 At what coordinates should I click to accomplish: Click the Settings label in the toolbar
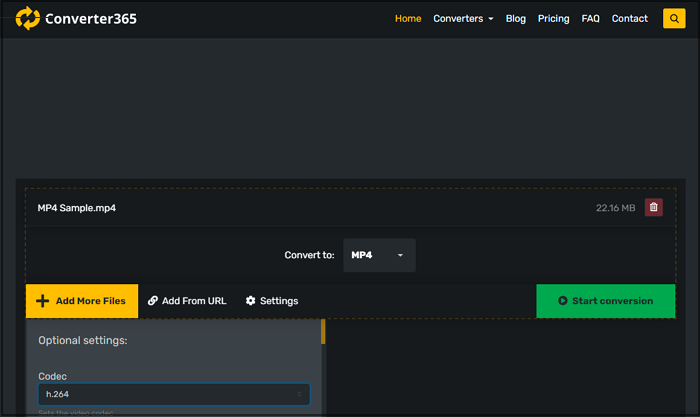click(x=279, y=301)
